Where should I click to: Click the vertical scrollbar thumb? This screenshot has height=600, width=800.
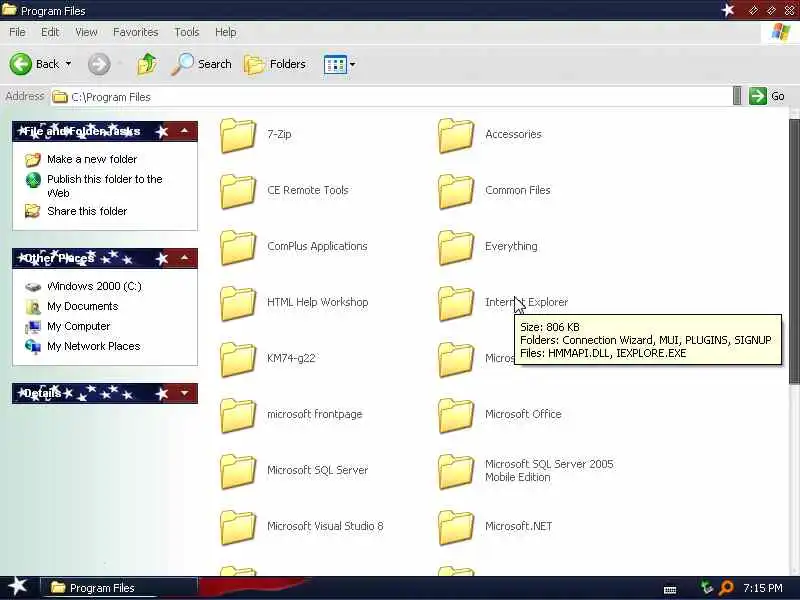point(794,251)
